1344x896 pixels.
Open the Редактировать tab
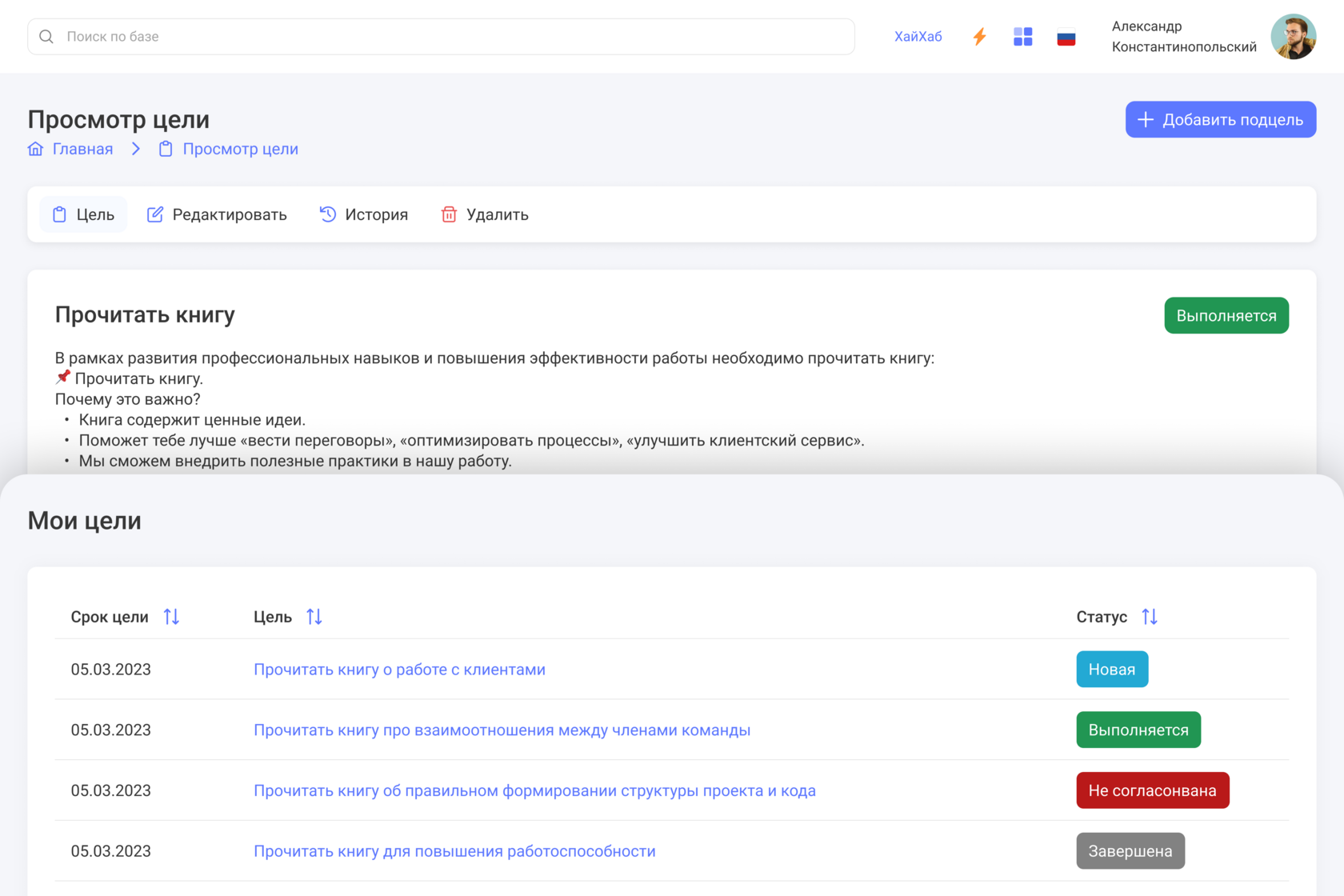click(x=217, y=214)
